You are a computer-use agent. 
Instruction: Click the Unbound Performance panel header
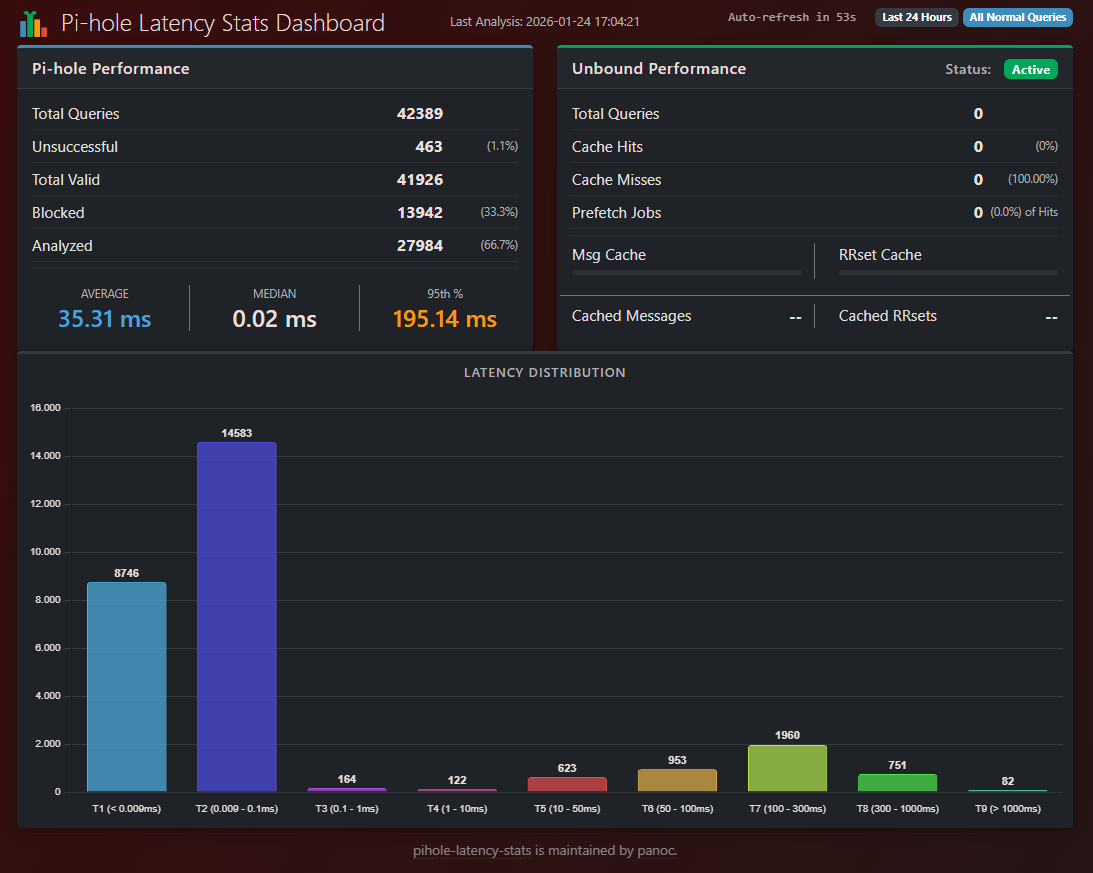pyautogui.click(x=658, y=69)
